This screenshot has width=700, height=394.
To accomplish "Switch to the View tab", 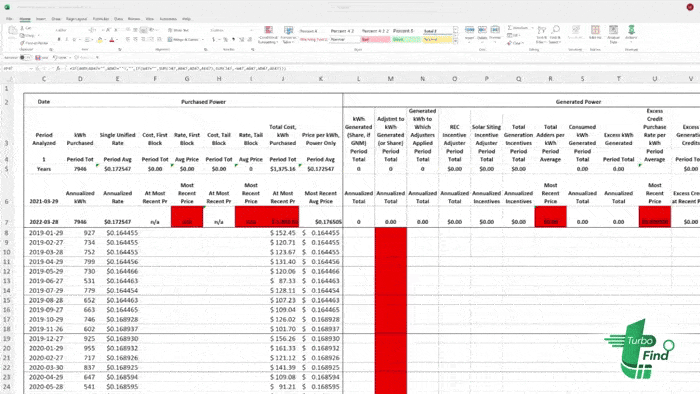I will (150, 19).
